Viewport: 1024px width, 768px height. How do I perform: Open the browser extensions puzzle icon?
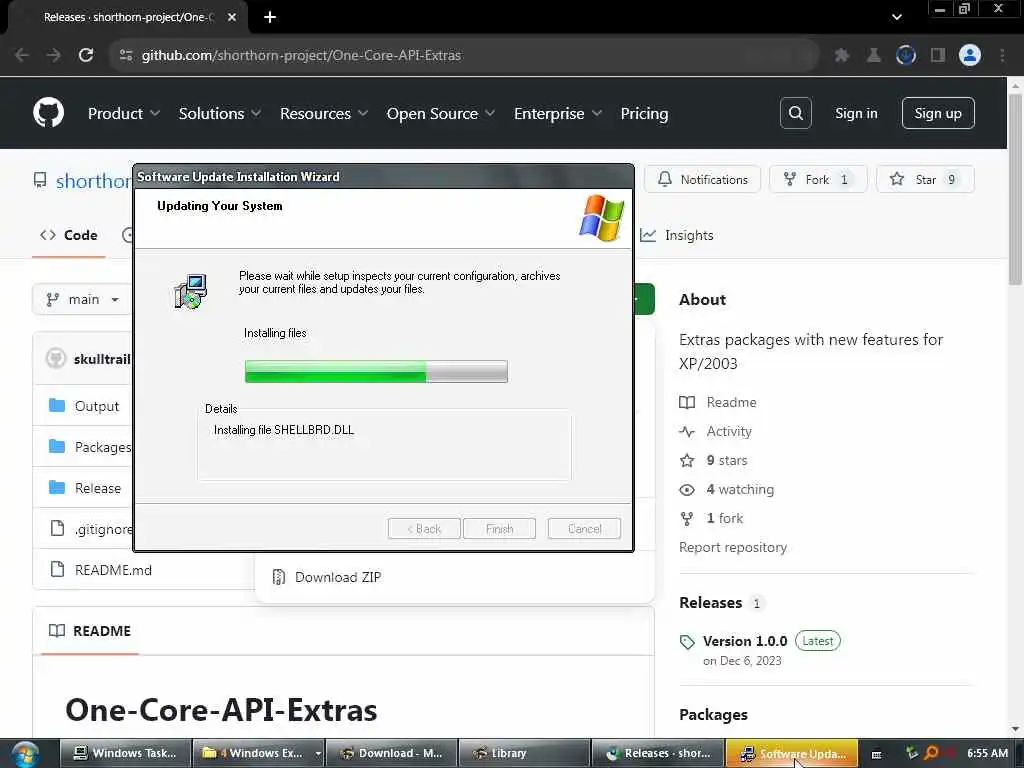[x=842, y=56]
